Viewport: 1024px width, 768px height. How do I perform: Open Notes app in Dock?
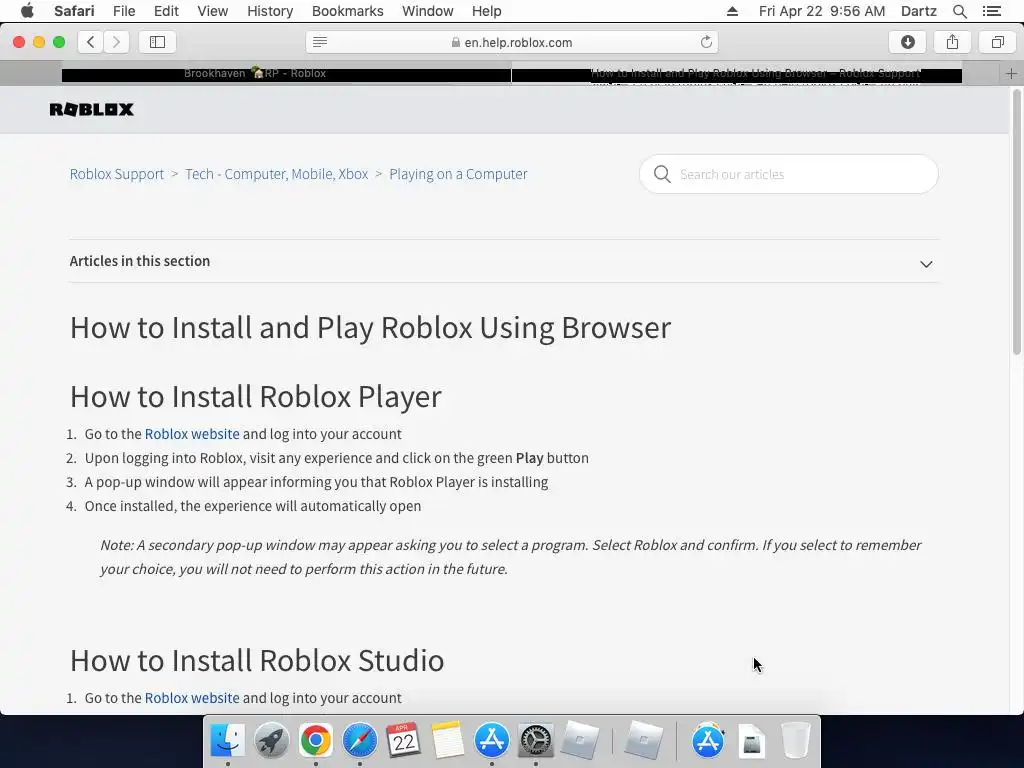click(447, 741)
